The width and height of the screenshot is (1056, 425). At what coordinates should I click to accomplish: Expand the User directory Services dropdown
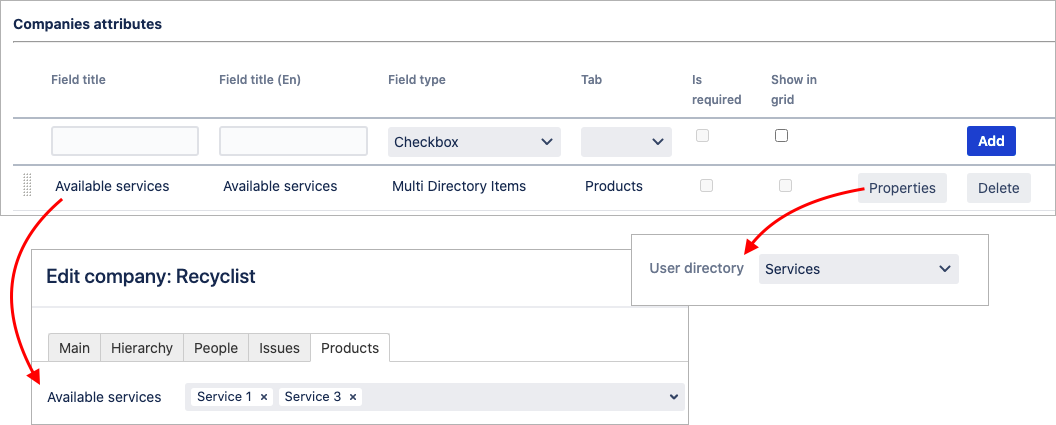coord(858,269)
